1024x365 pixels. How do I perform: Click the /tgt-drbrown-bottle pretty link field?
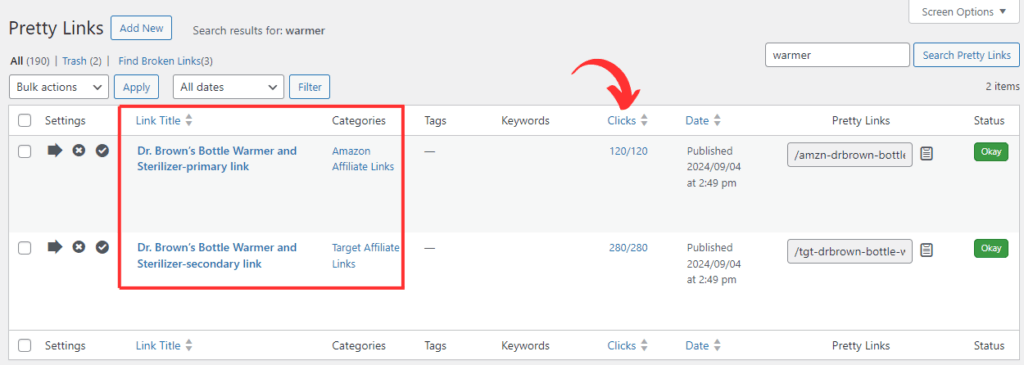850,251
